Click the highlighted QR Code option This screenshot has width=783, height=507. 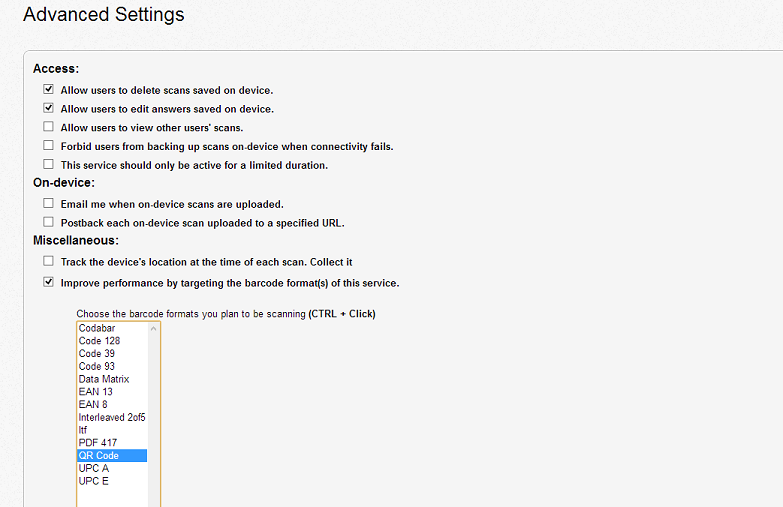(99, 456)
